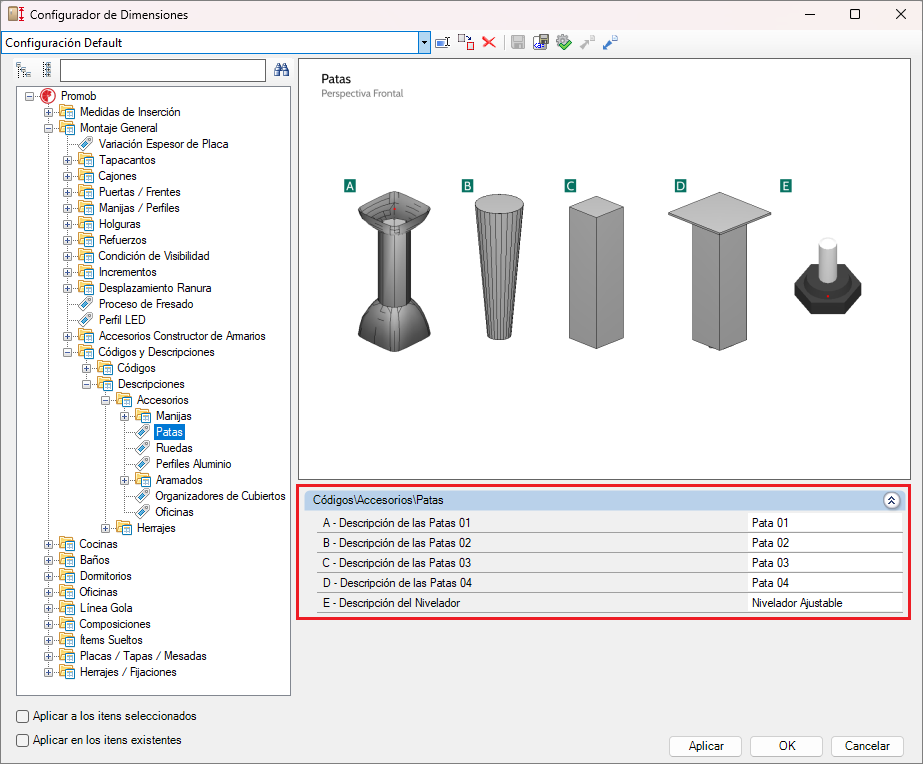Click the Cancelar button

[x=867, y=746]
